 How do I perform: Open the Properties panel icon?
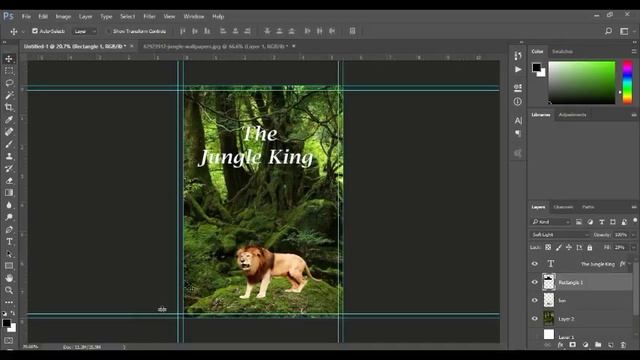pos(518,87)
